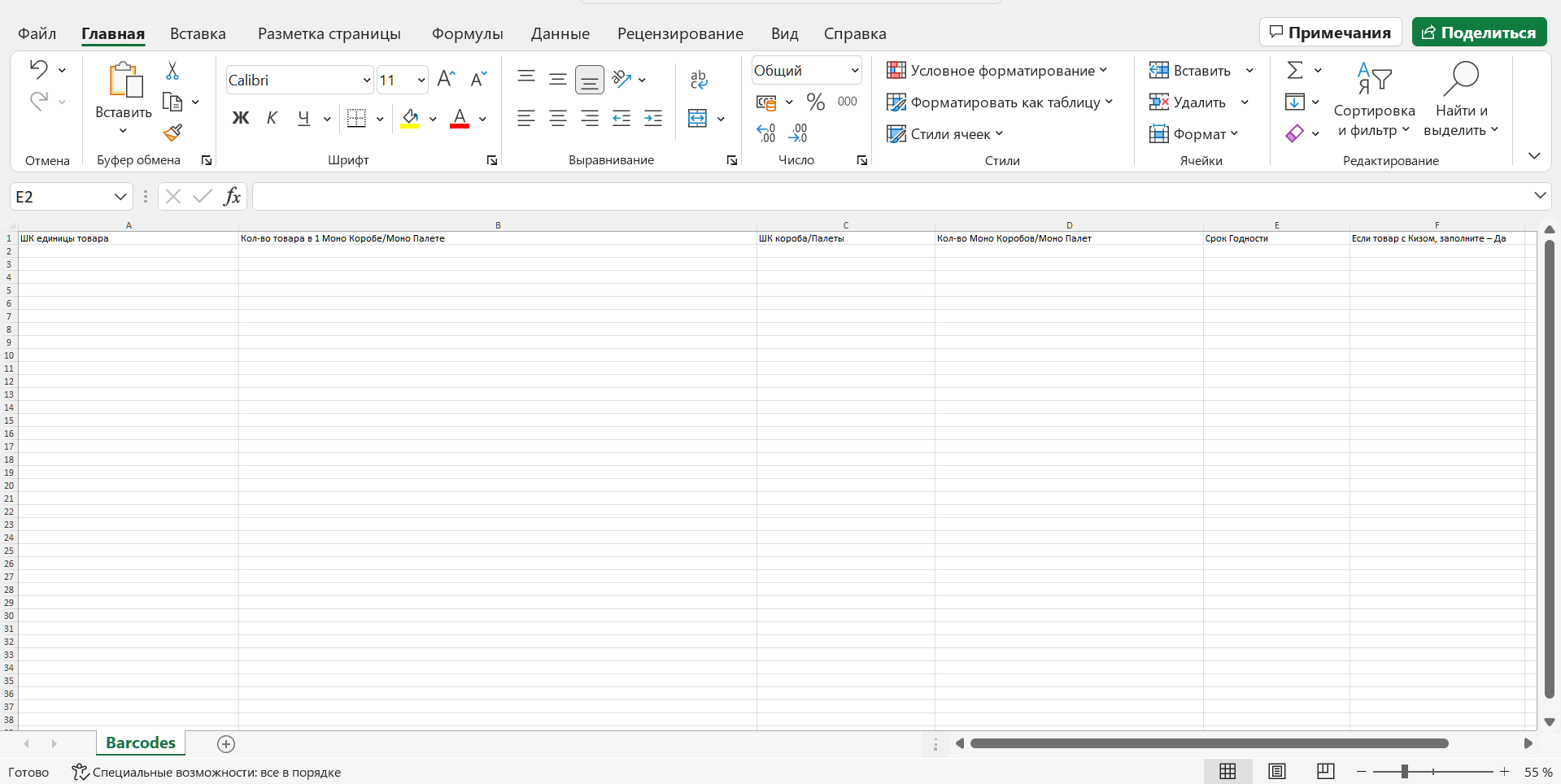
Task: Switch to Page Layout view in status bar
Action: click(x=1276, y=771)
